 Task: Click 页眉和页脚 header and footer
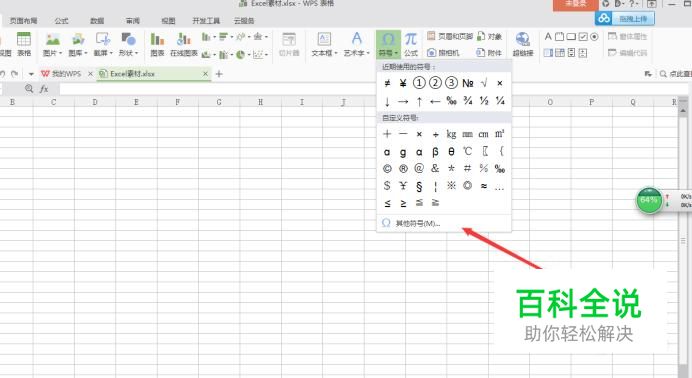(x=450, y=36)
